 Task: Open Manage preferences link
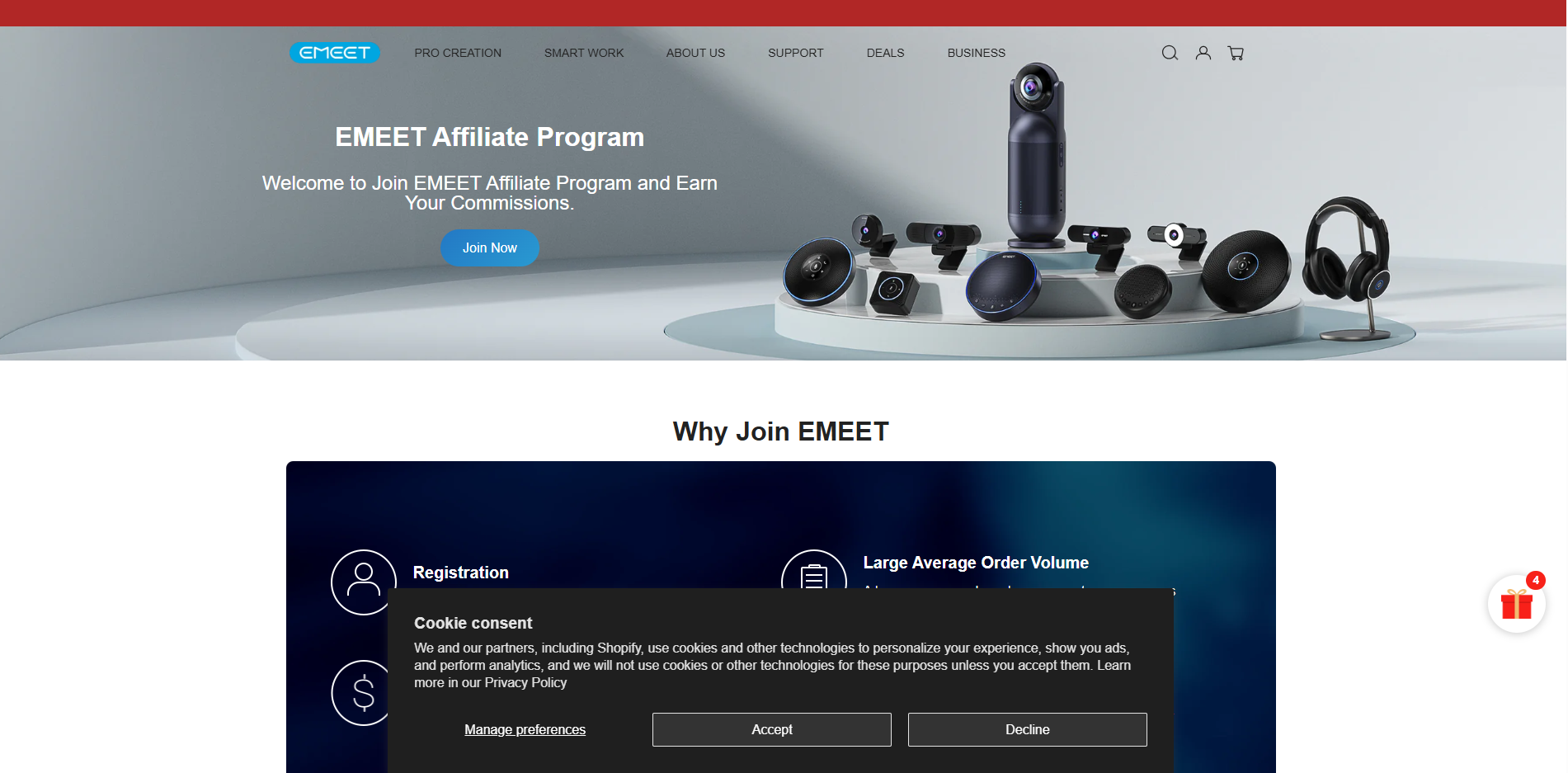coord(525,729)
